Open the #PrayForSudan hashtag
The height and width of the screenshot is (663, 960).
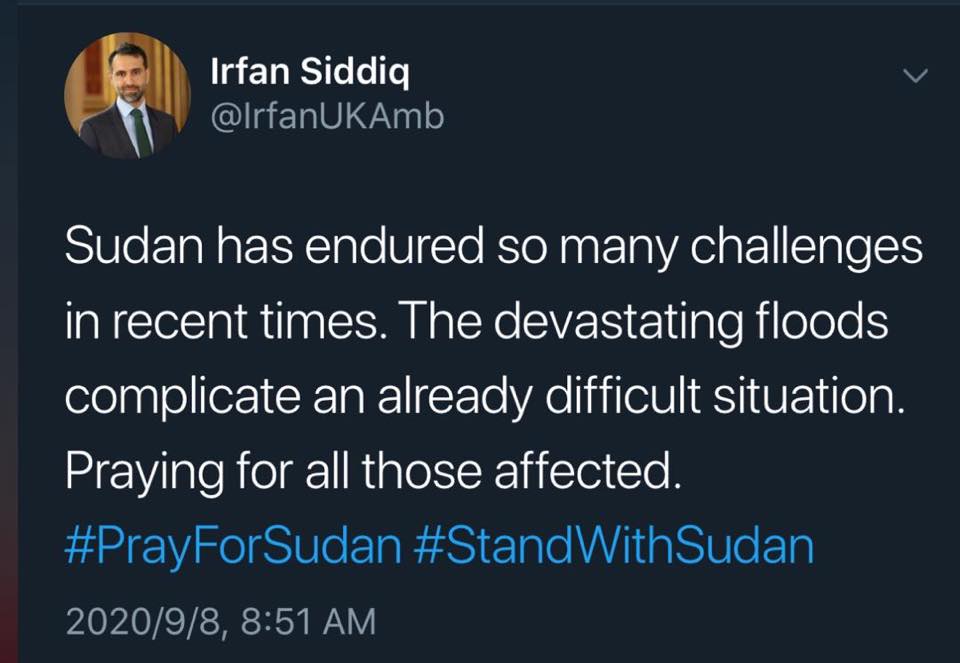(232, 546)
